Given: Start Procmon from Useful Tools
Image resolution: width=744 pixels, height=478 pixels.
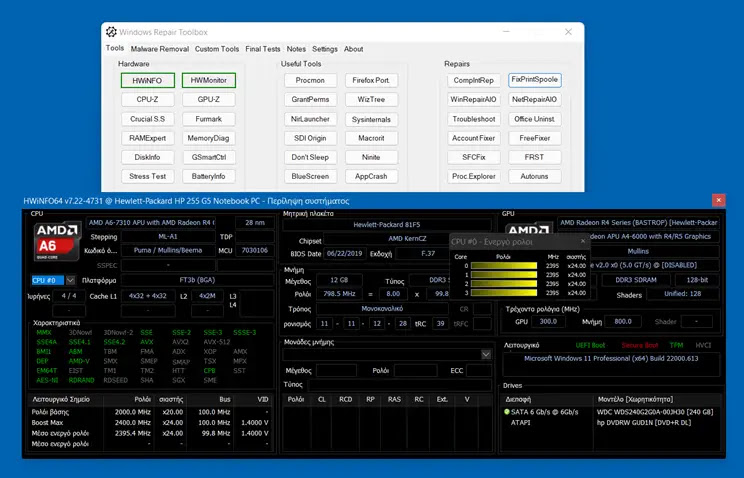Looking at the screenshot, I should (310, 80).
